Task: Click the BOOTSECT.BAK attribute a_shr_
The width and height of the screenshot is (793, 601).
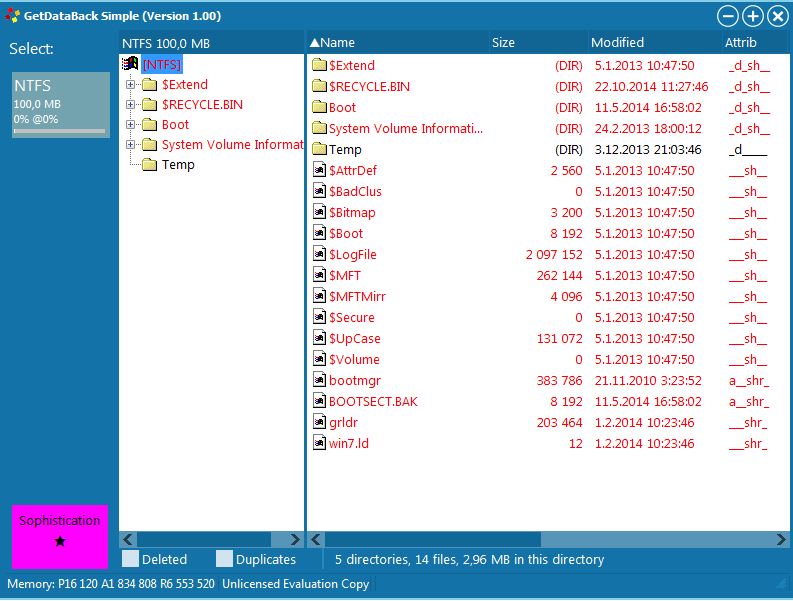Action: point(749,402)
